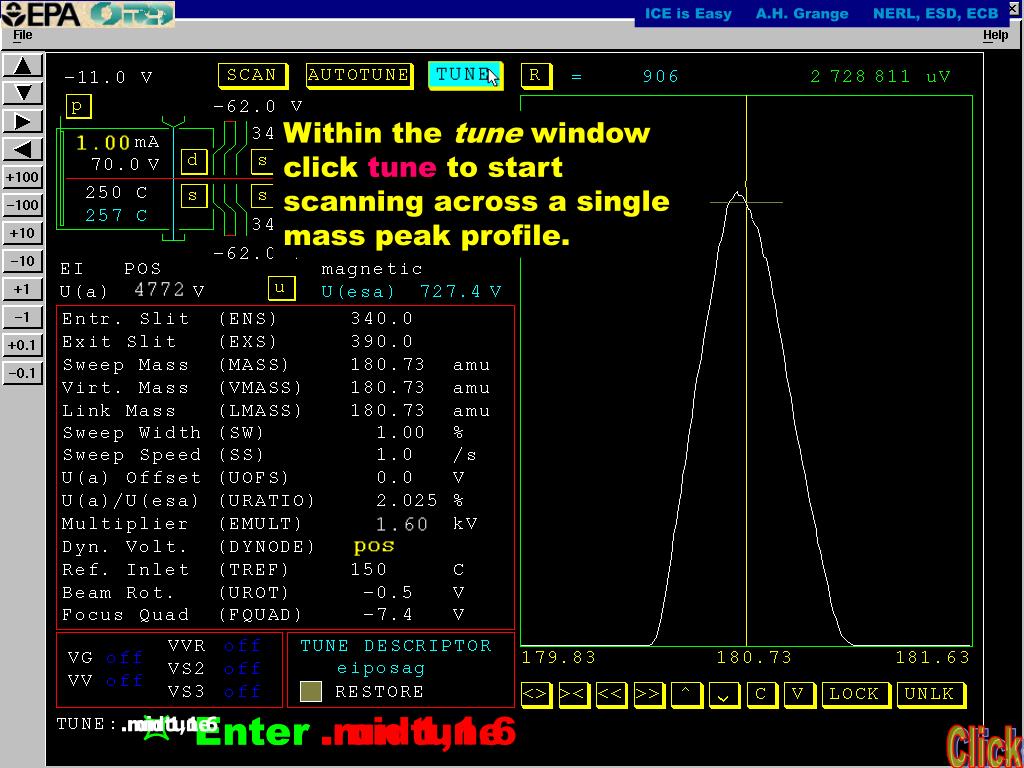Toggle the VG valve off state
Viewport: 1024px width, 768px height.
tap(124, 658)
